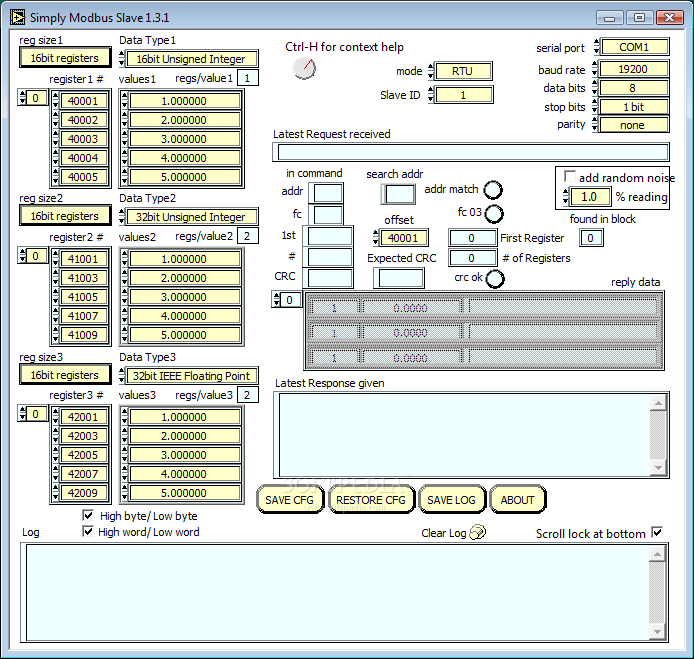This screenshot has width=694, height=659.
Task: Click the Log scrollbar down arrow
Action: point(657,632)
